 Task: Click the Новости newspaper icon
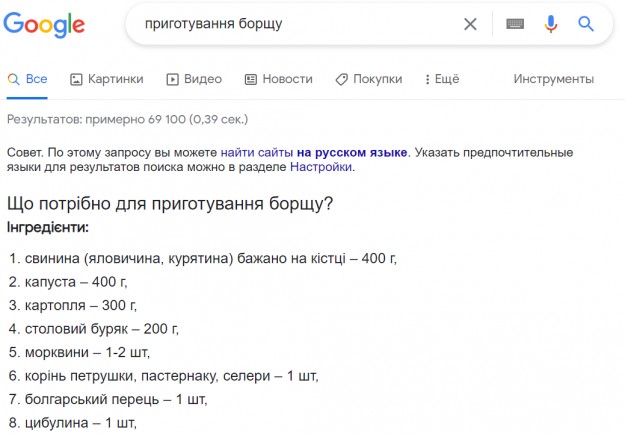251,79
